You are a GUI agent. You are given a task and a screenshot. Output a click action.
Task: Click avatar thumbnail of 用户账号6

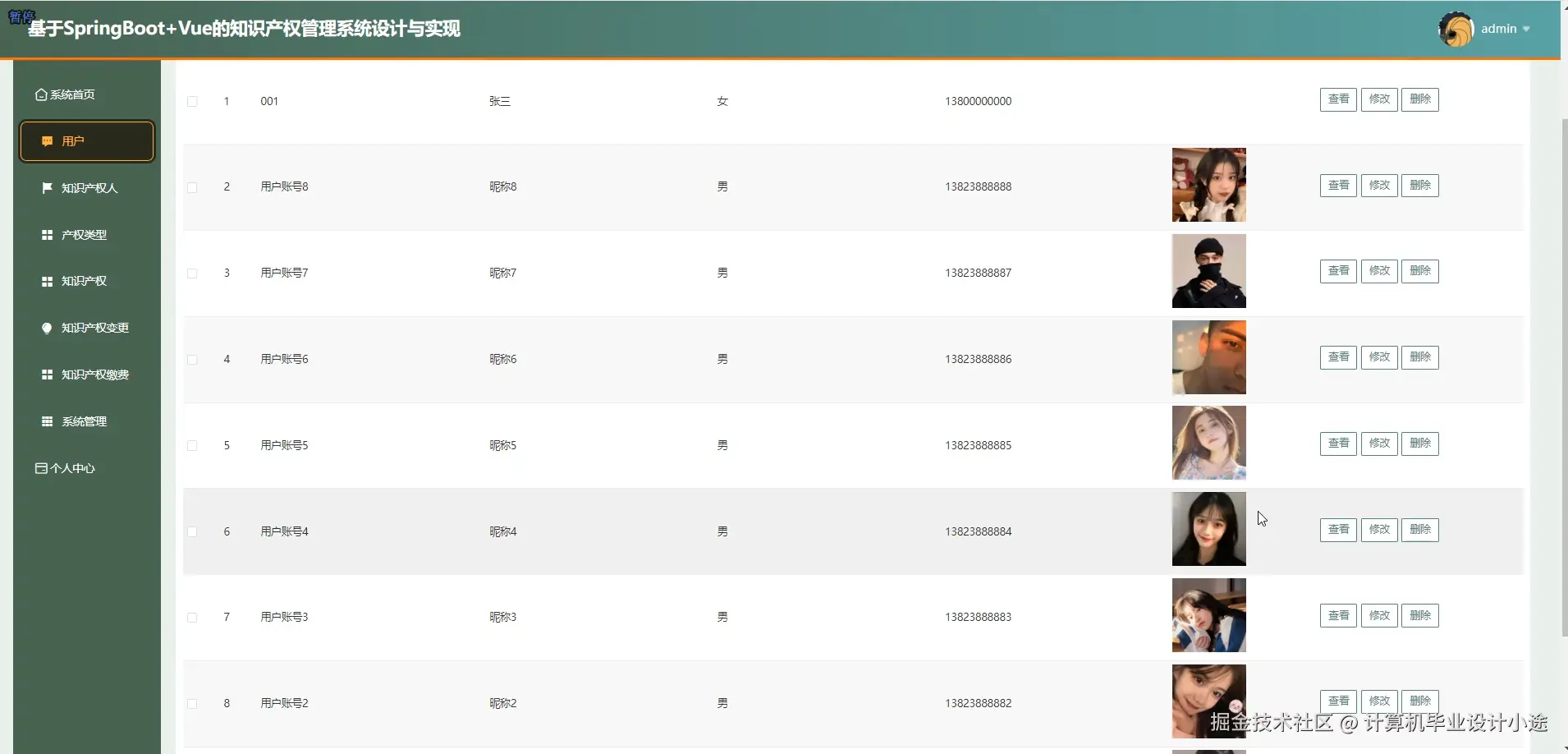pyautogui.click(x=1209, y=357)
